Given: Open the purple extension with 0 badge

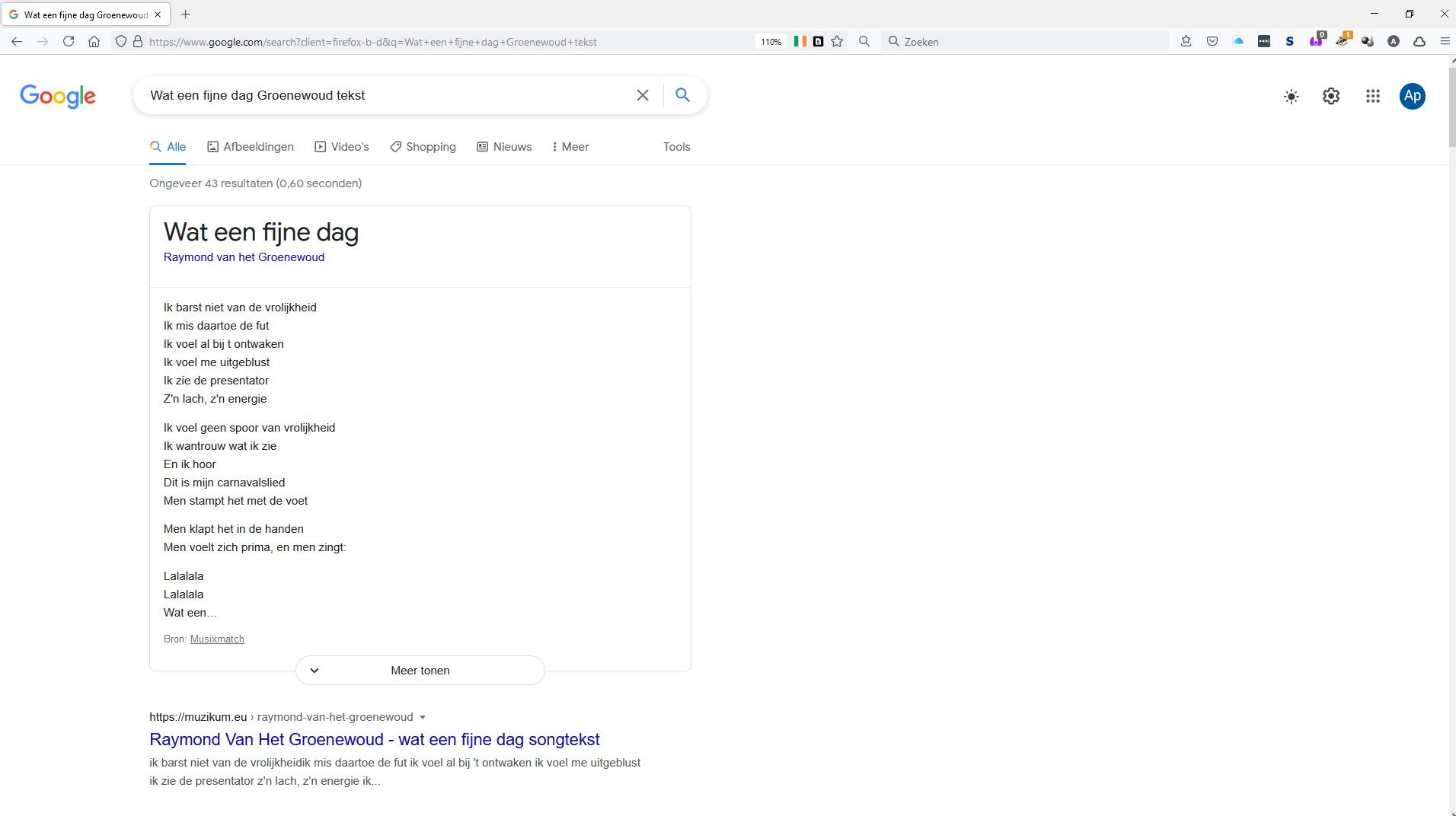Looking at the screenshot, I should (x=1317, y=40).
